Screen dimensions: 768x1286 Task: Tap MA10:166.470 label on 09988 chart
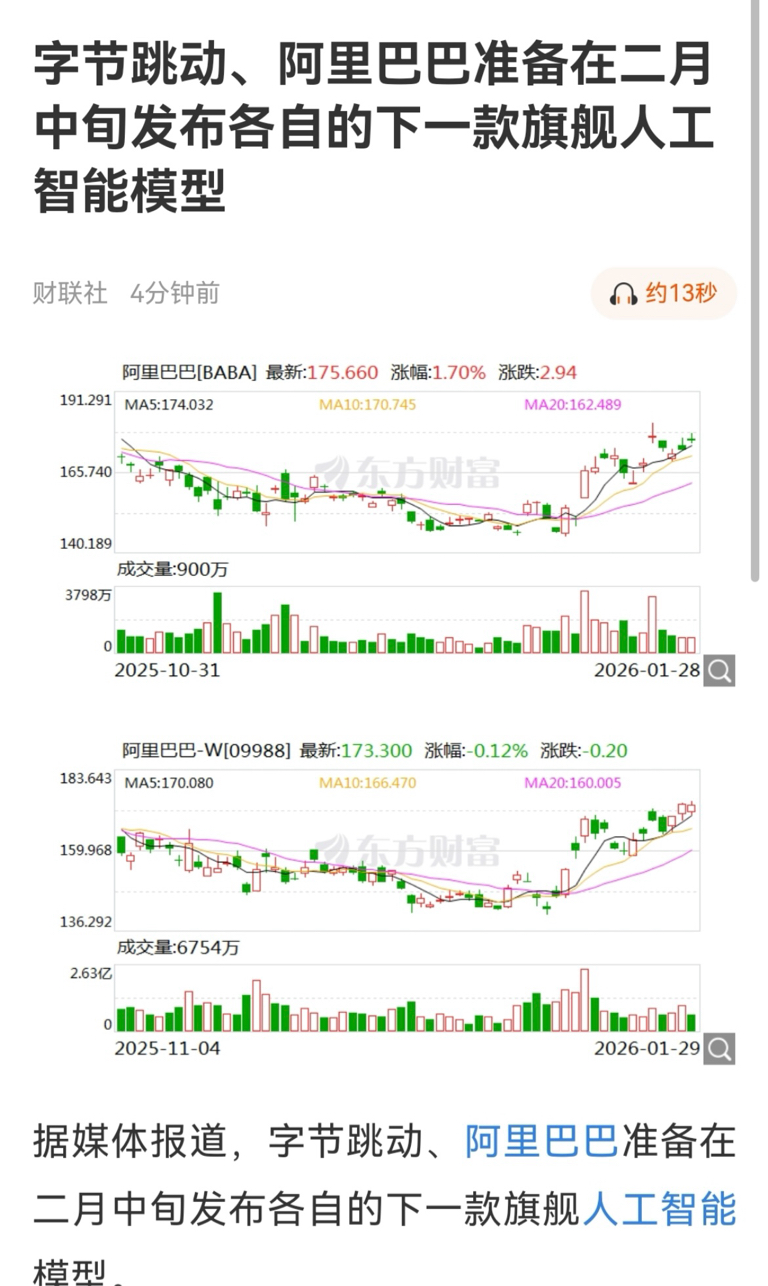[x=367, y=783]
